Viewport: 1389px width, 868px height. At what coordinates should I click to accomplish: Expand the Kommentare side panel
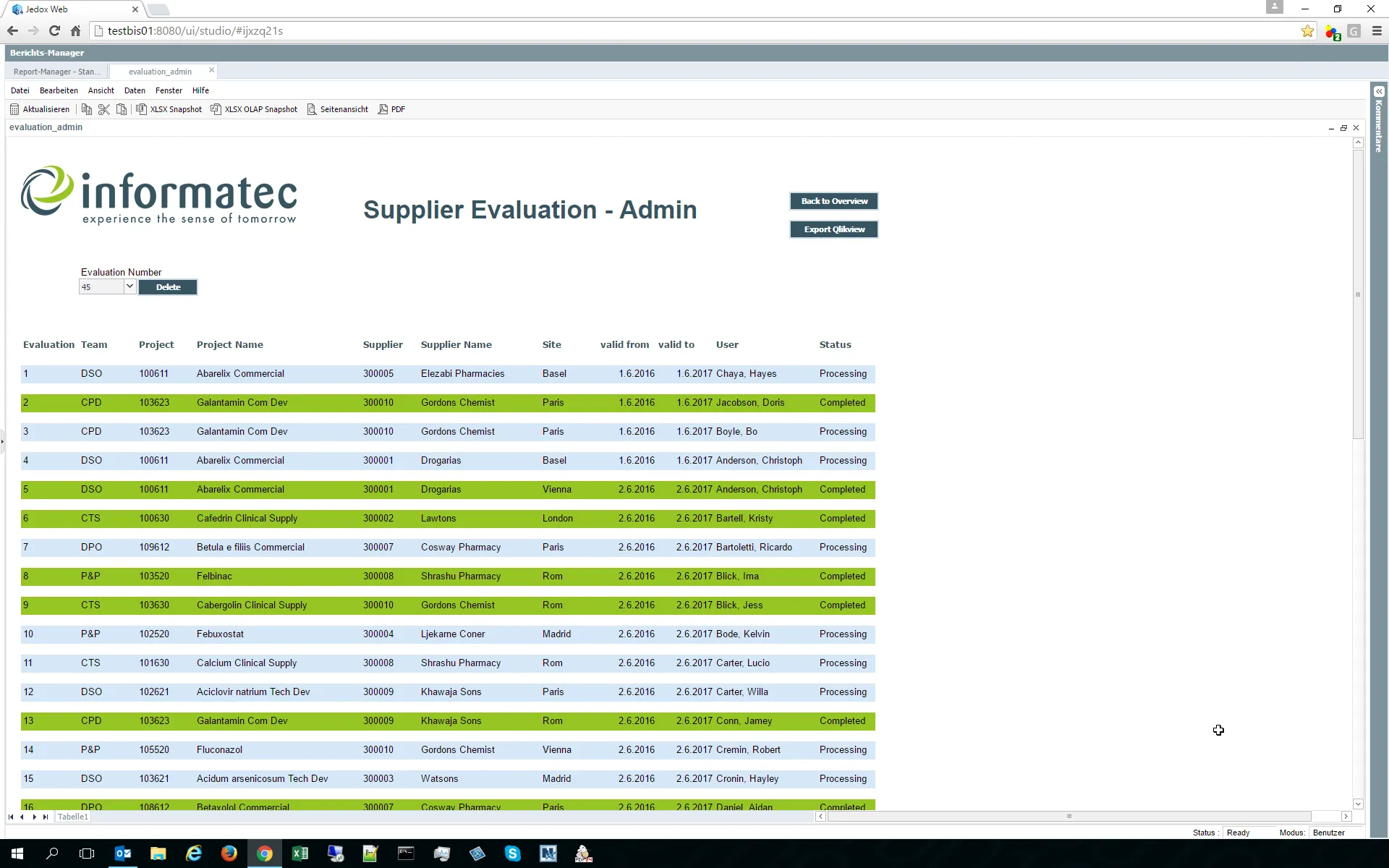[x=1379, y=92]
